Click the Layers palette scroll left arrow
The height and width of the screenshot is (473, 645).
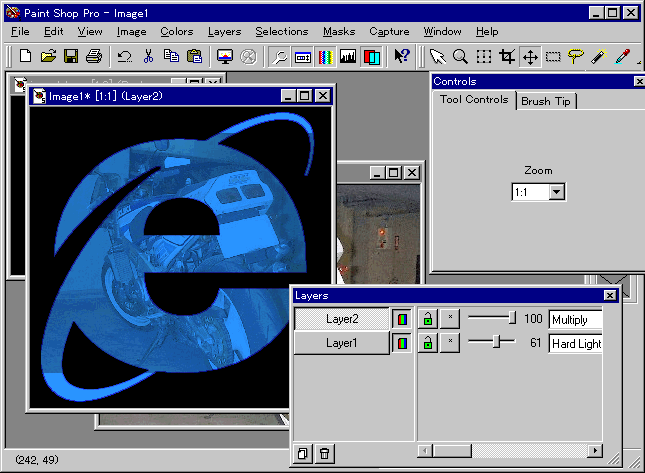425,451
